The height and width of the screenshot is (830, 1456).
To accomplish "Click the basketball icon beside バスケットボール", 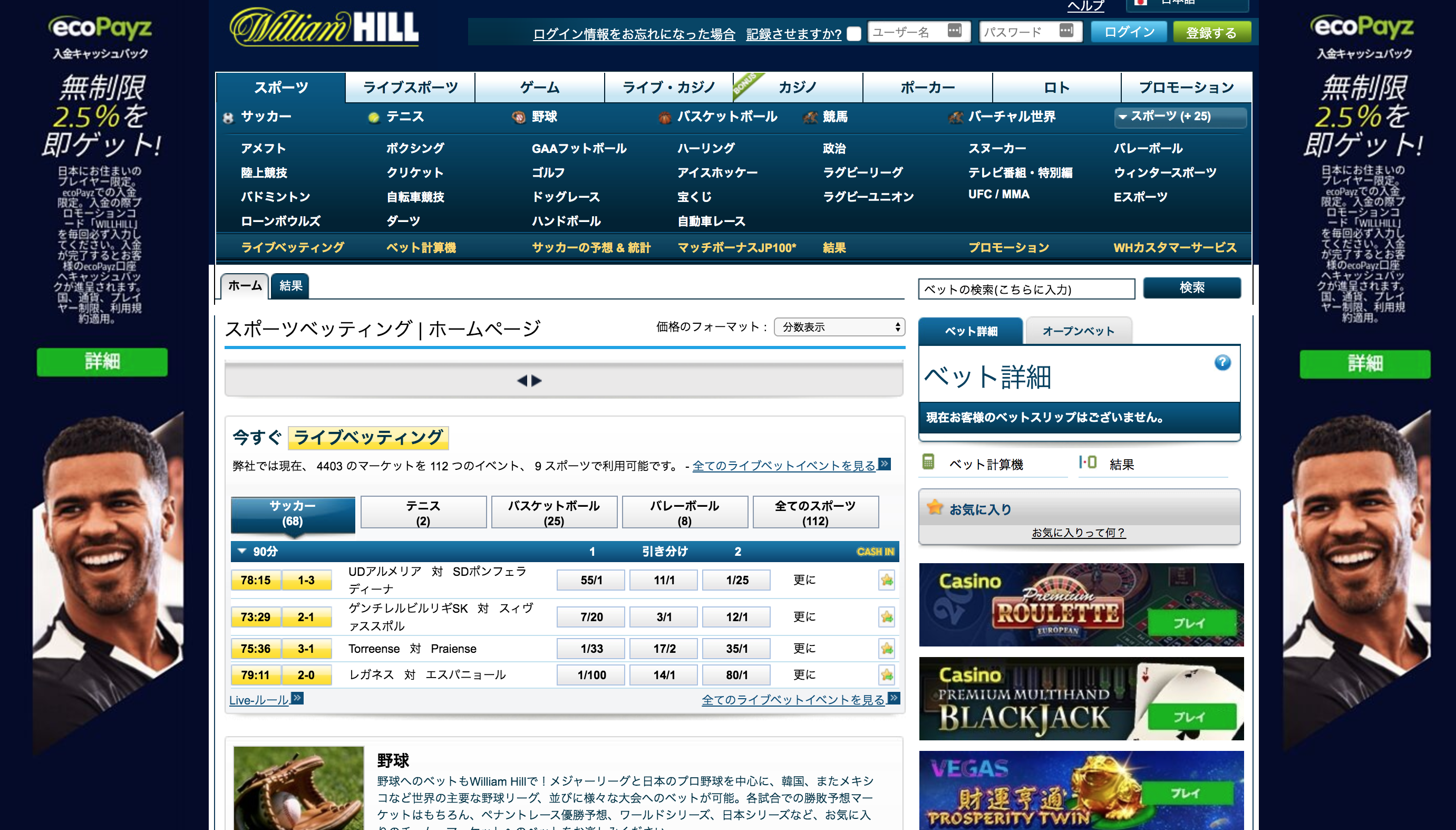I will pyautogui.click(x=664, y=118).
